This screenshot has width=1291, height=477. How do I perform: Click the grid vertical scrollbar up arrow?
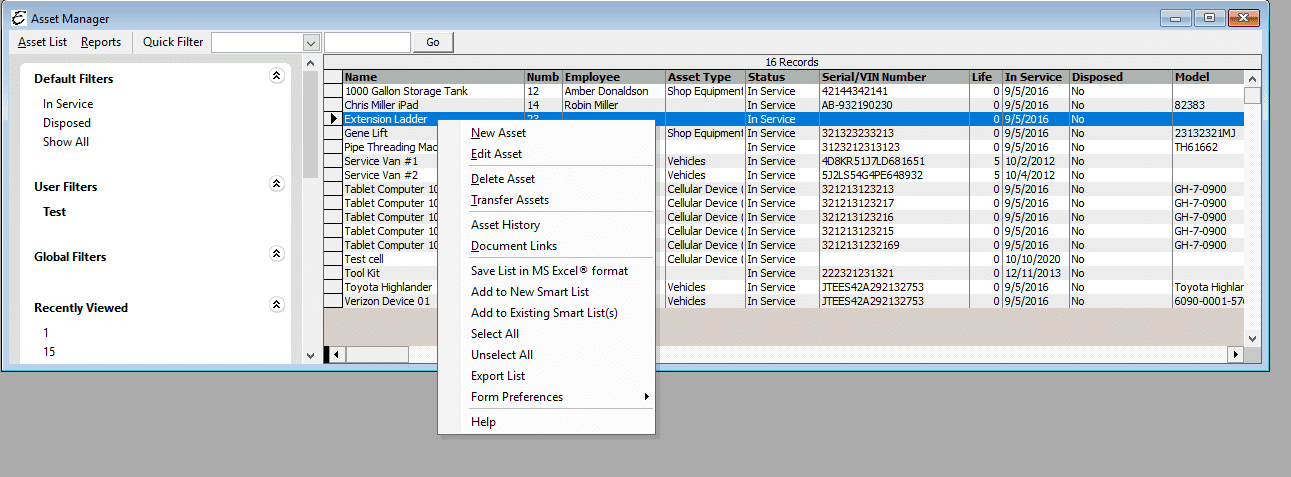click(x=1252, y=77)
